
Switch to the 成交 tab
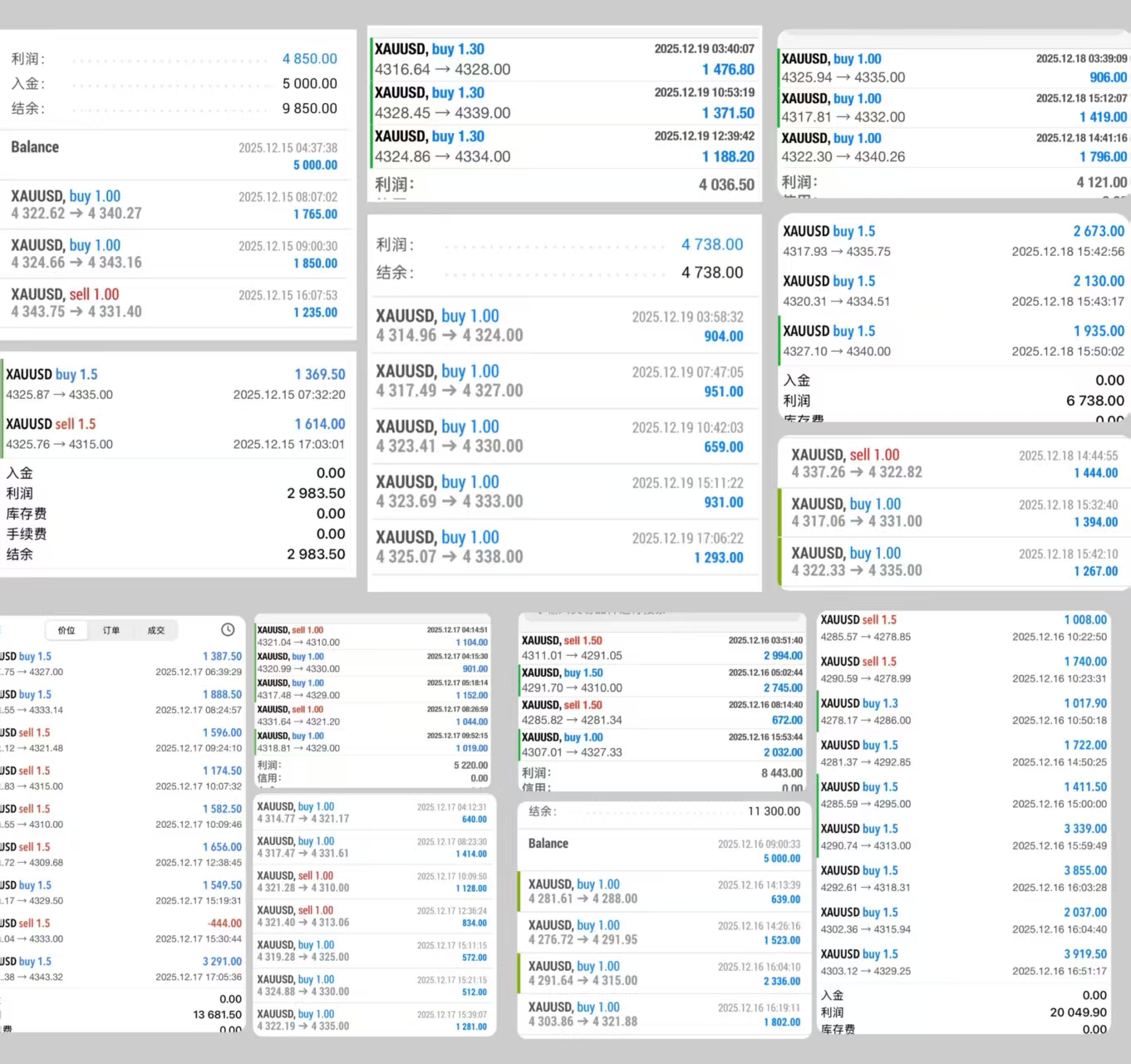coord(156,631)
